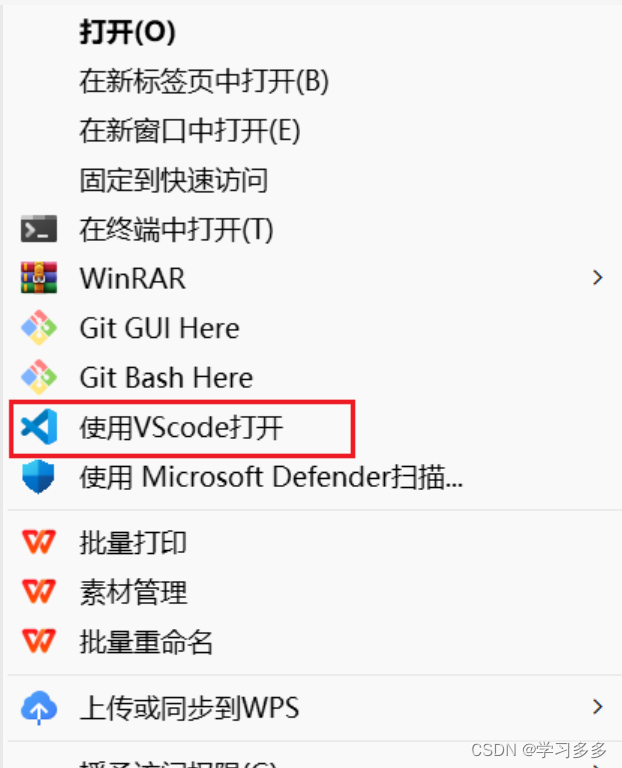Click the WPS icon next to 批量打印

point(39,542)
